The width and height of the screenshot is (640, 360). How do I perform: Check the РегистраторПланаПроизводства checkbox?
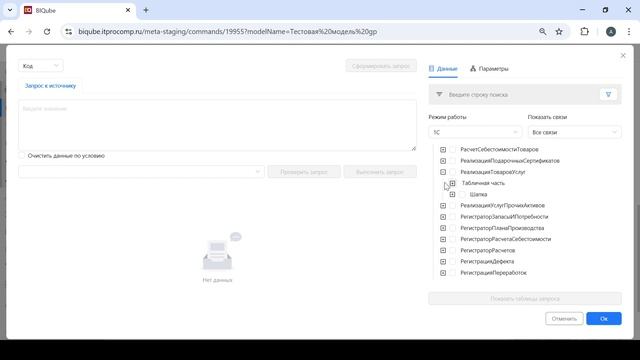coord(453,228)
